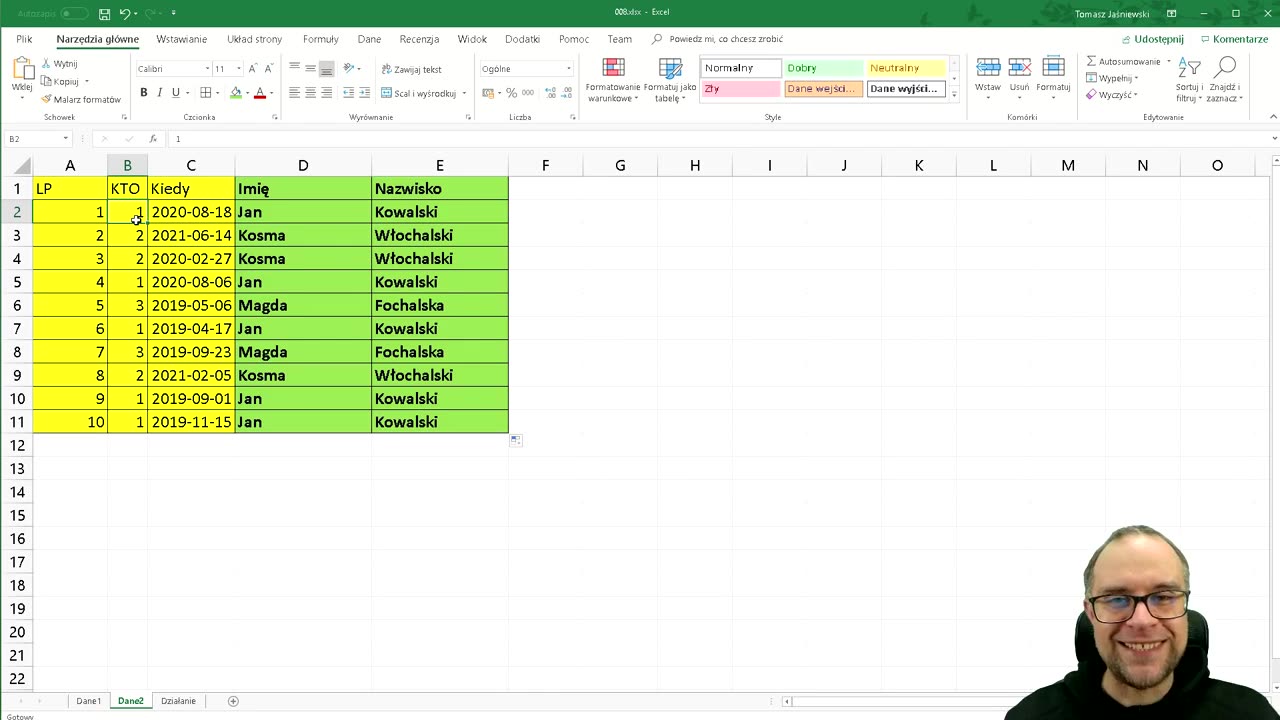Click the Udostępnij share button
The image size is (1280, 720).
[x=1152, y=39]
